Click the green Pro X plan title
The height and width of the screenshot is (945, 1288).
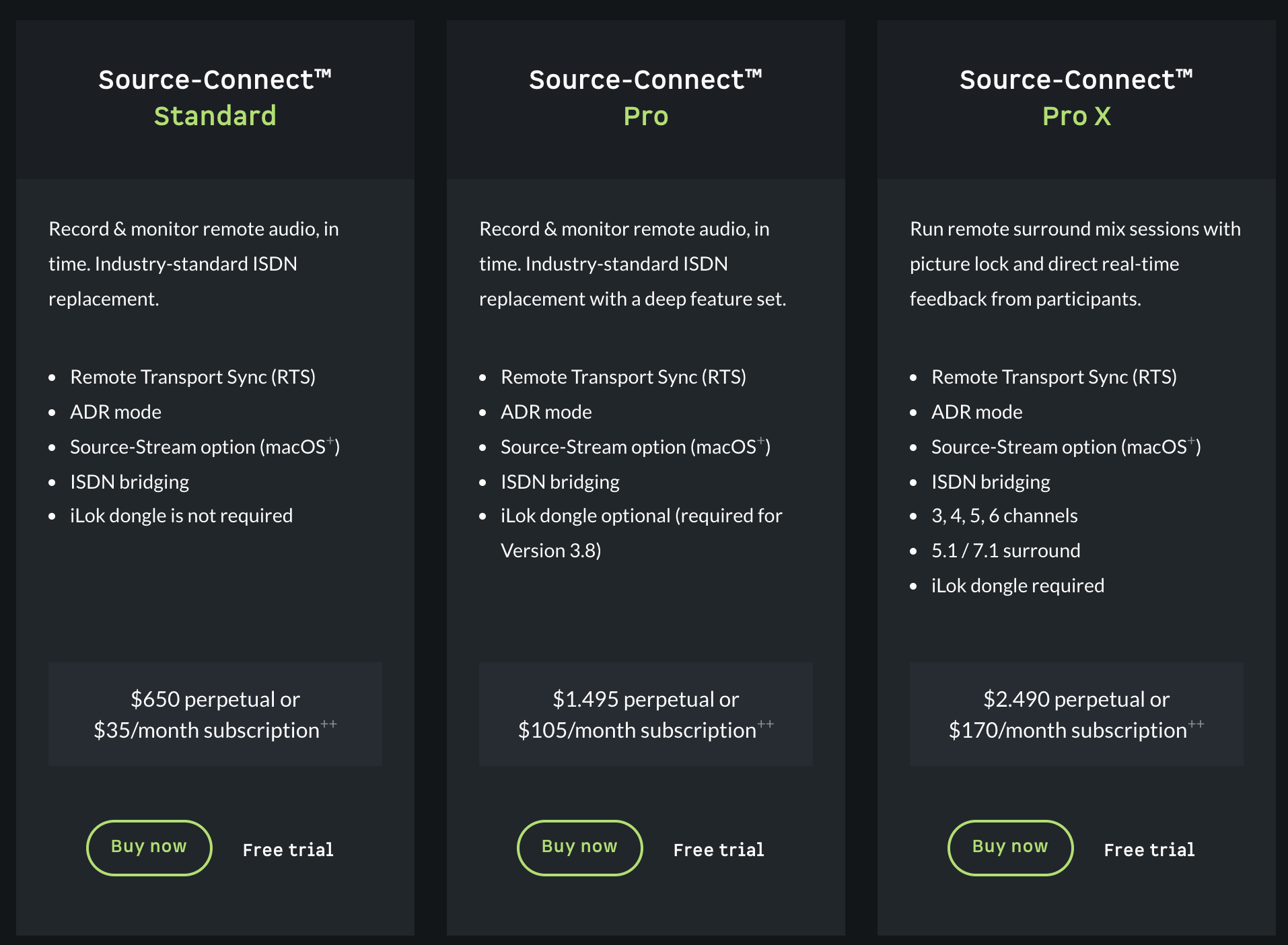[1077, 116]
